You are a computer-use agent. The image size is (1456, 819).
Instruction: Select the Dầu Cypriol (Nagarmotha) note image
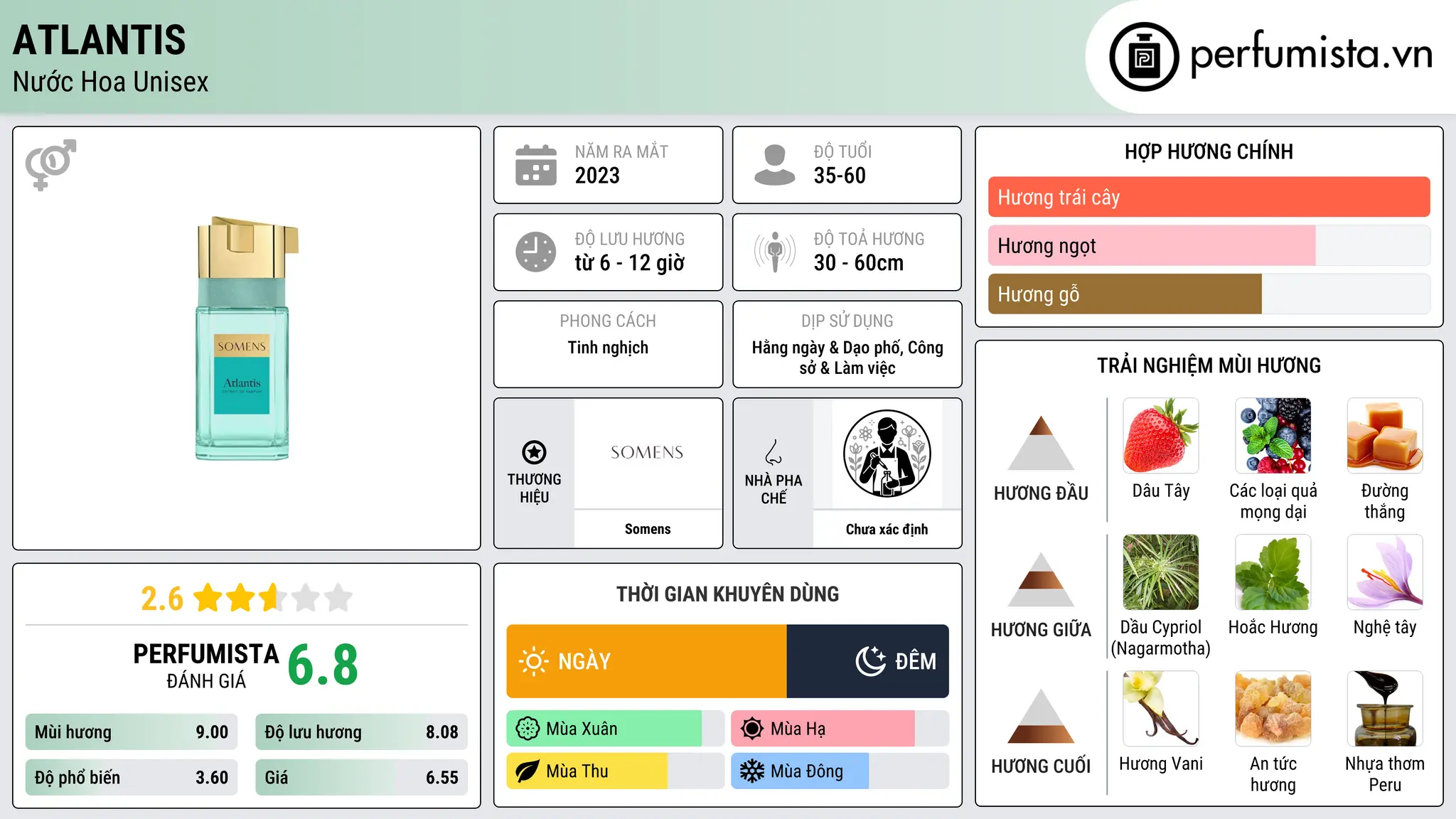click(1161, 572)
